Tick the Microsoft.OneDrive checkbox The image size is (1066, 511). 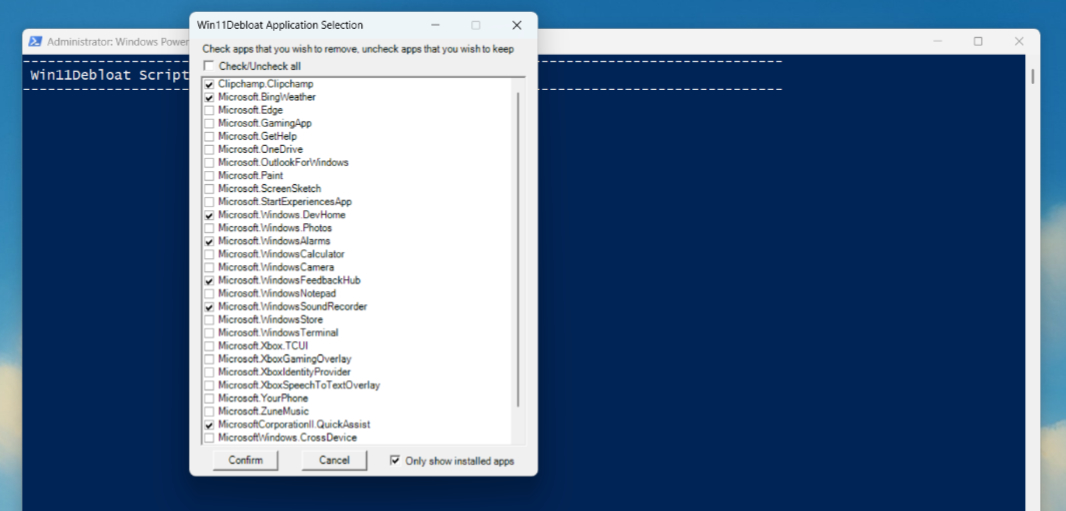tap(209, 150)
